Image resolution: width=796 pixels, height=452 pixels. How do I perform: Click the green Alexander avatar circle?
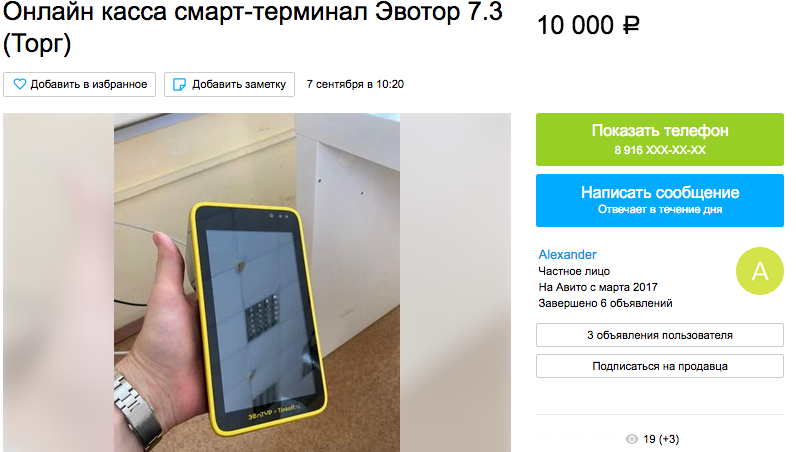(x=759, y=271)
